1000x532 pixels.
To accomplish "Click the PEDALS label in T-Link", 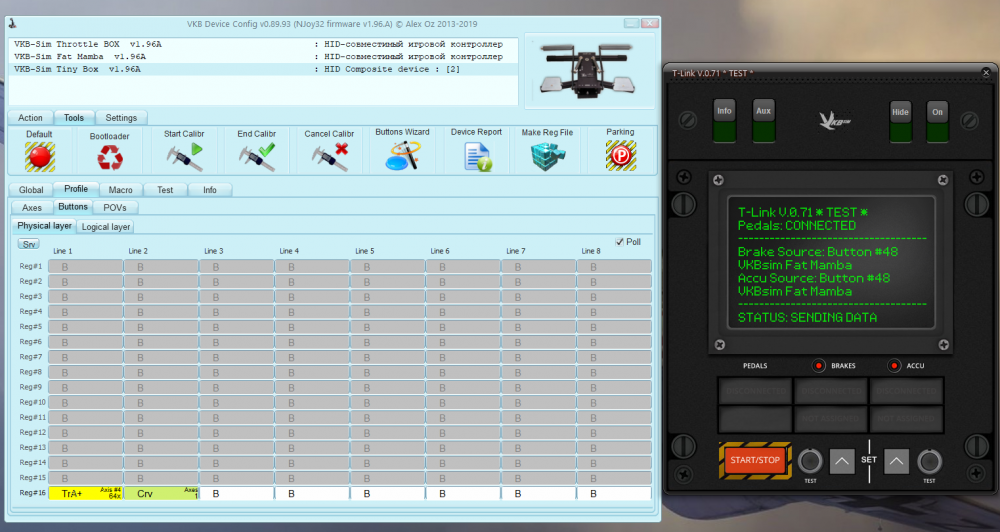I will click(755, 366).
